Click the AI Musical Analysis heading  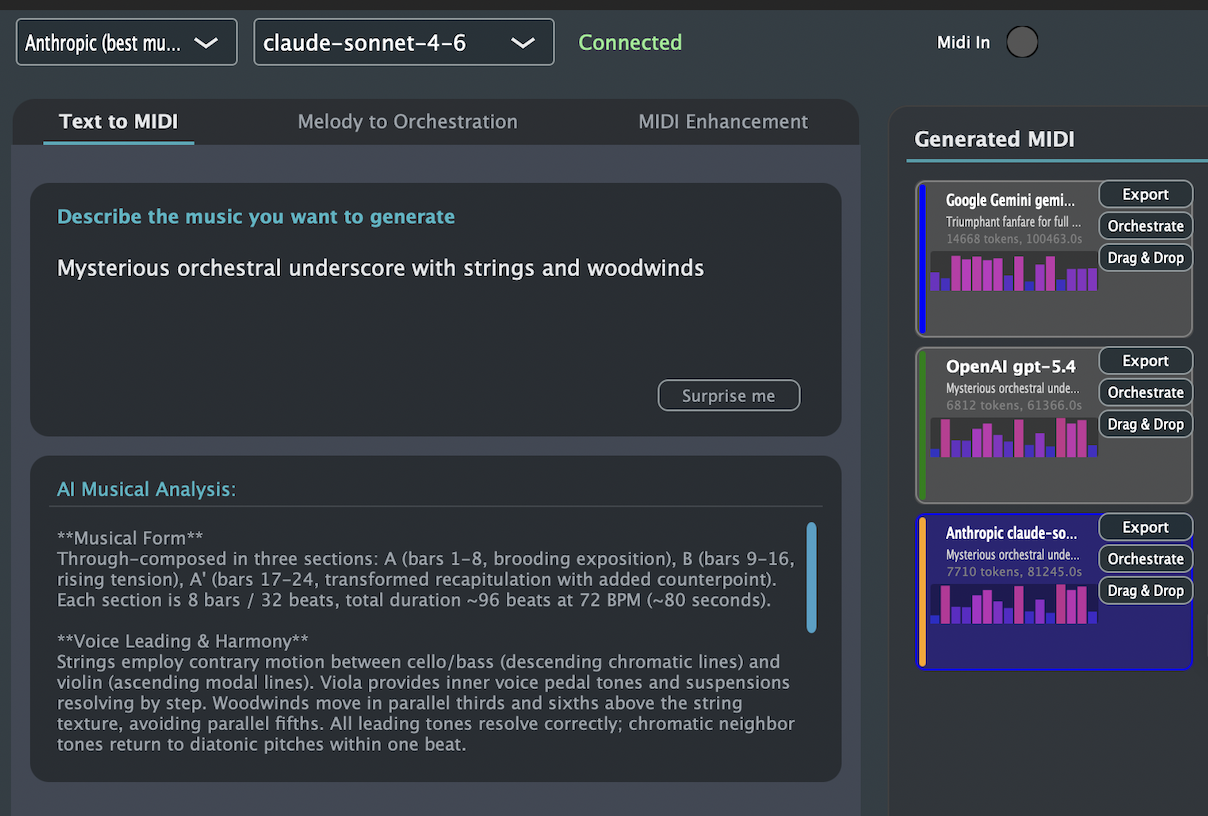(x=146, y=489)
